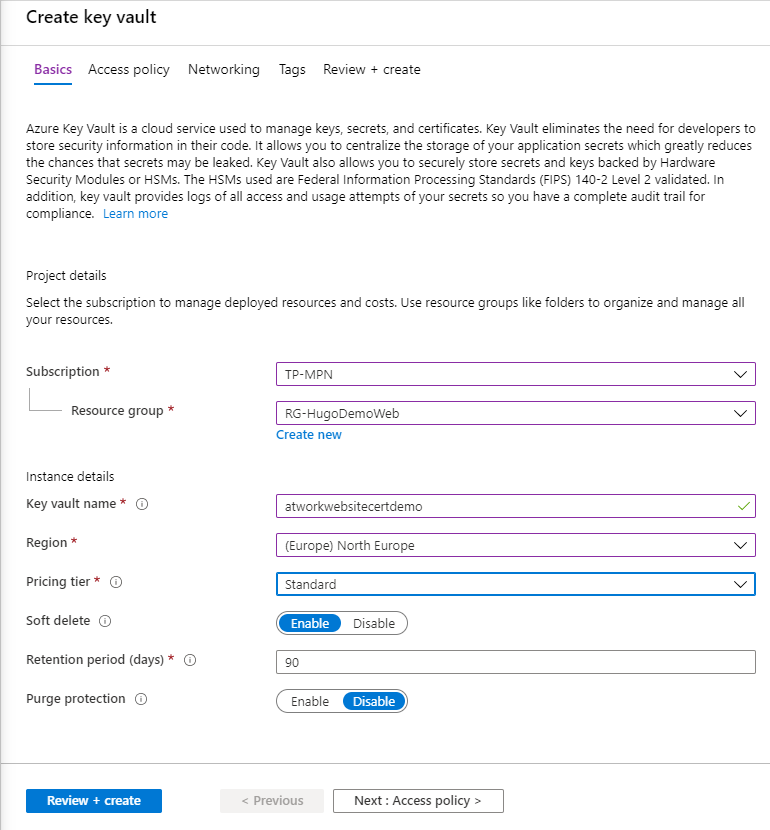The height and width of the screenshot is (830, 770).
Task: Open the Pricing tier dropdown showing Standard
Action: coord(515,584)
